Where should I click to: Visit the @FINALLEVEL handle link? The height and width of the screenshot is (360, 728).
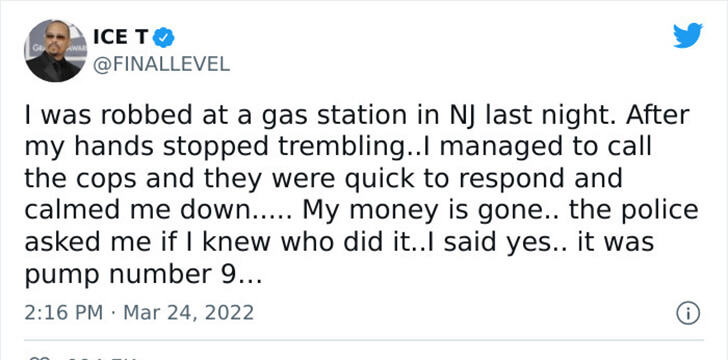162,64
